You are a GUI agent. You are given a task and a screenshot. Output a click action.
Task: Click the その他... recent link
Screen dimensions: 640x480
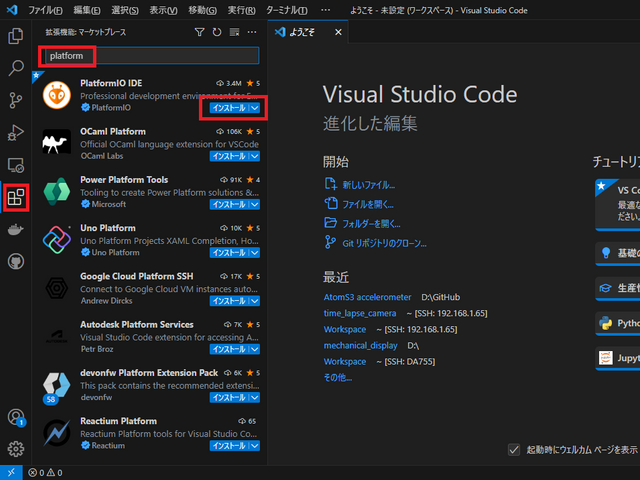[x=338, y=378]
